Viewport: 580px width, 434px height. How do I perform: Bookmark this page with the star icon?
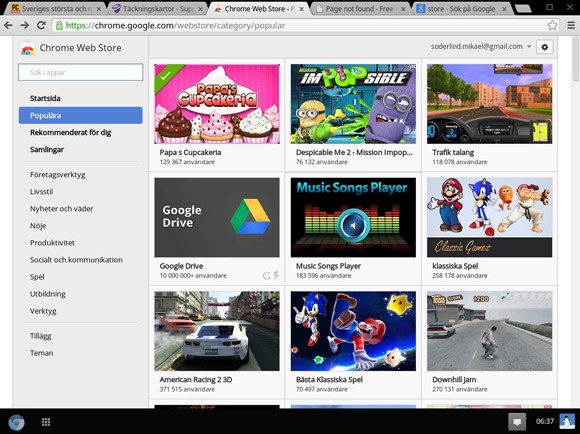(x=552, y=25)
